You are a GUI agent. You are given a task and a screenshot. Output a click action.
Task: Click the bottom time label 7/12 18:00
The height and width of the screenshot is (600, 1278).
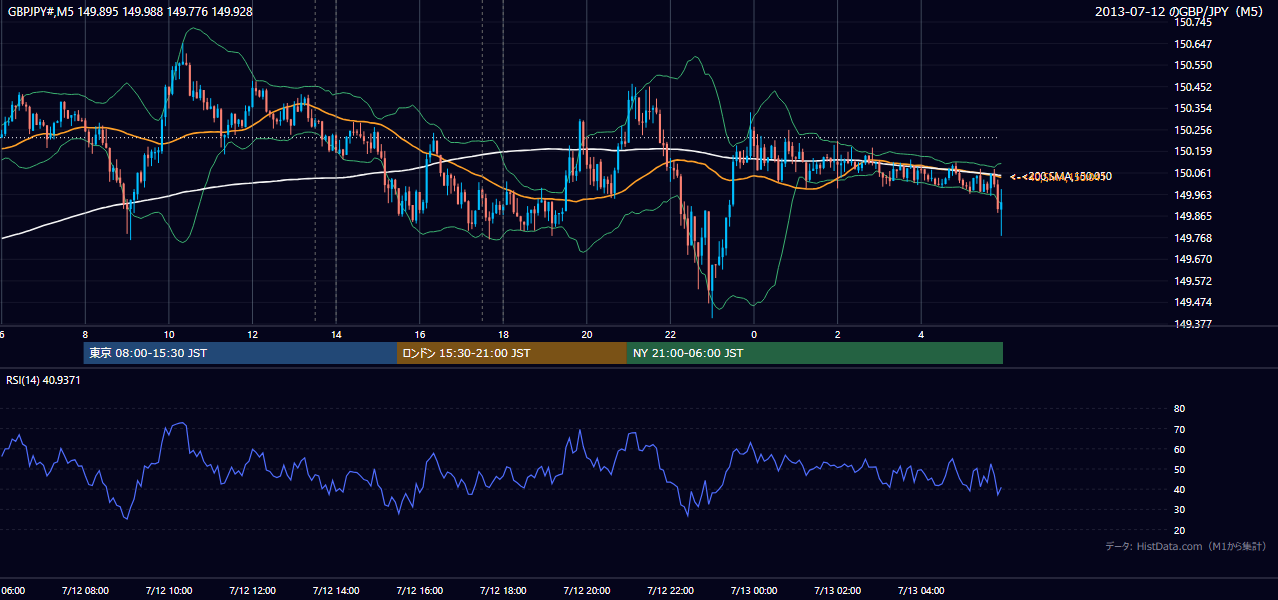pyautogui.click(x=502, y=591)
